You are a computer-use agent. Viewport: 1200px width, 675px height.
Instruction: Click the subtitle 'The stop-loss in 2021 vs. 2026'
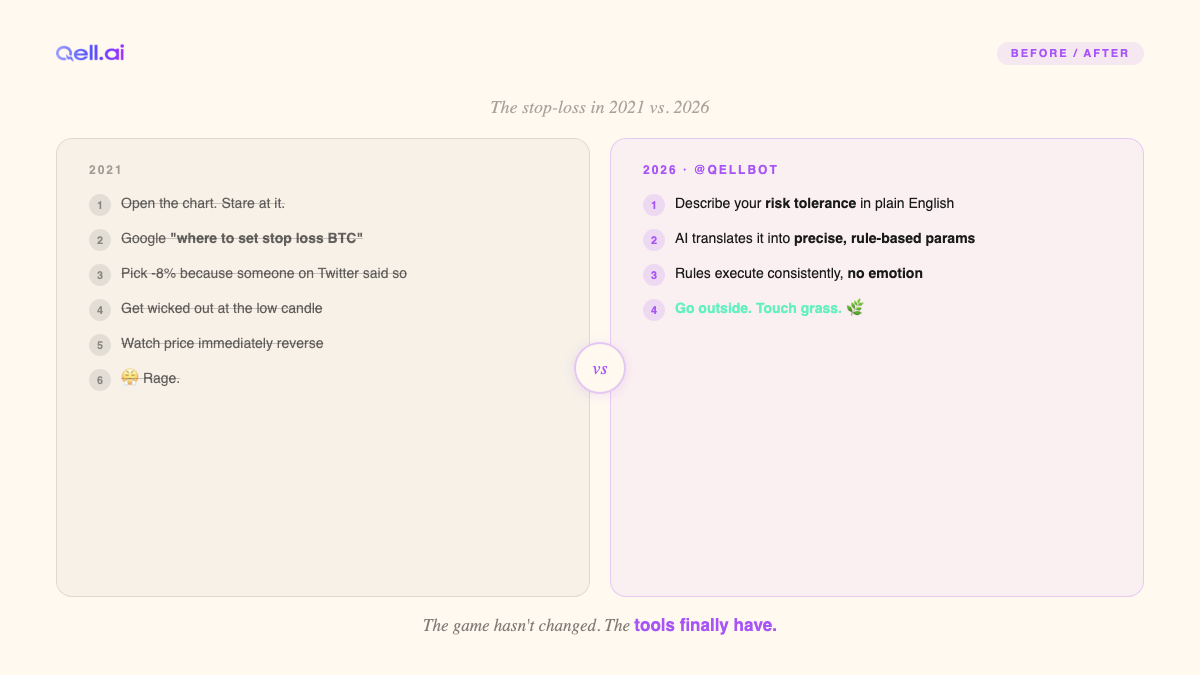[600, 107]
